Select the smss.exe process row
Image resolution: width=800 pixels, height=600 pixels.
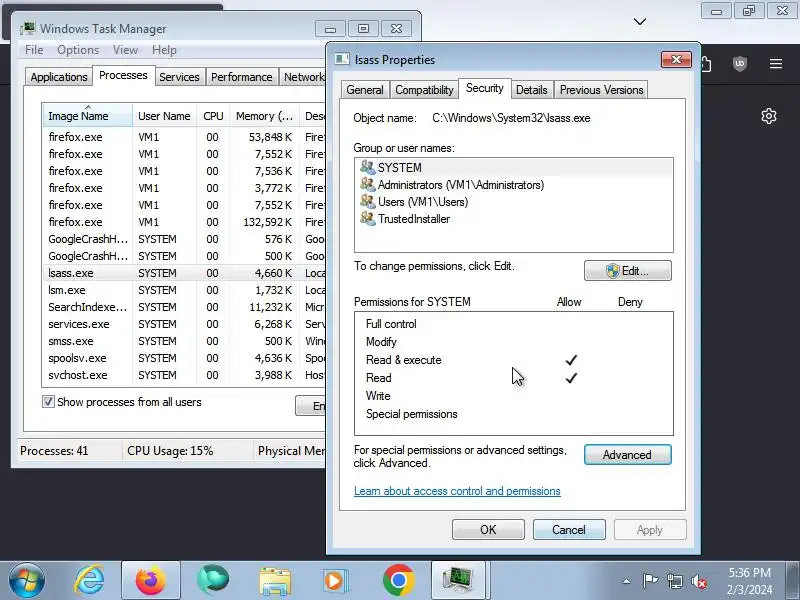click(x=185, y=341)
